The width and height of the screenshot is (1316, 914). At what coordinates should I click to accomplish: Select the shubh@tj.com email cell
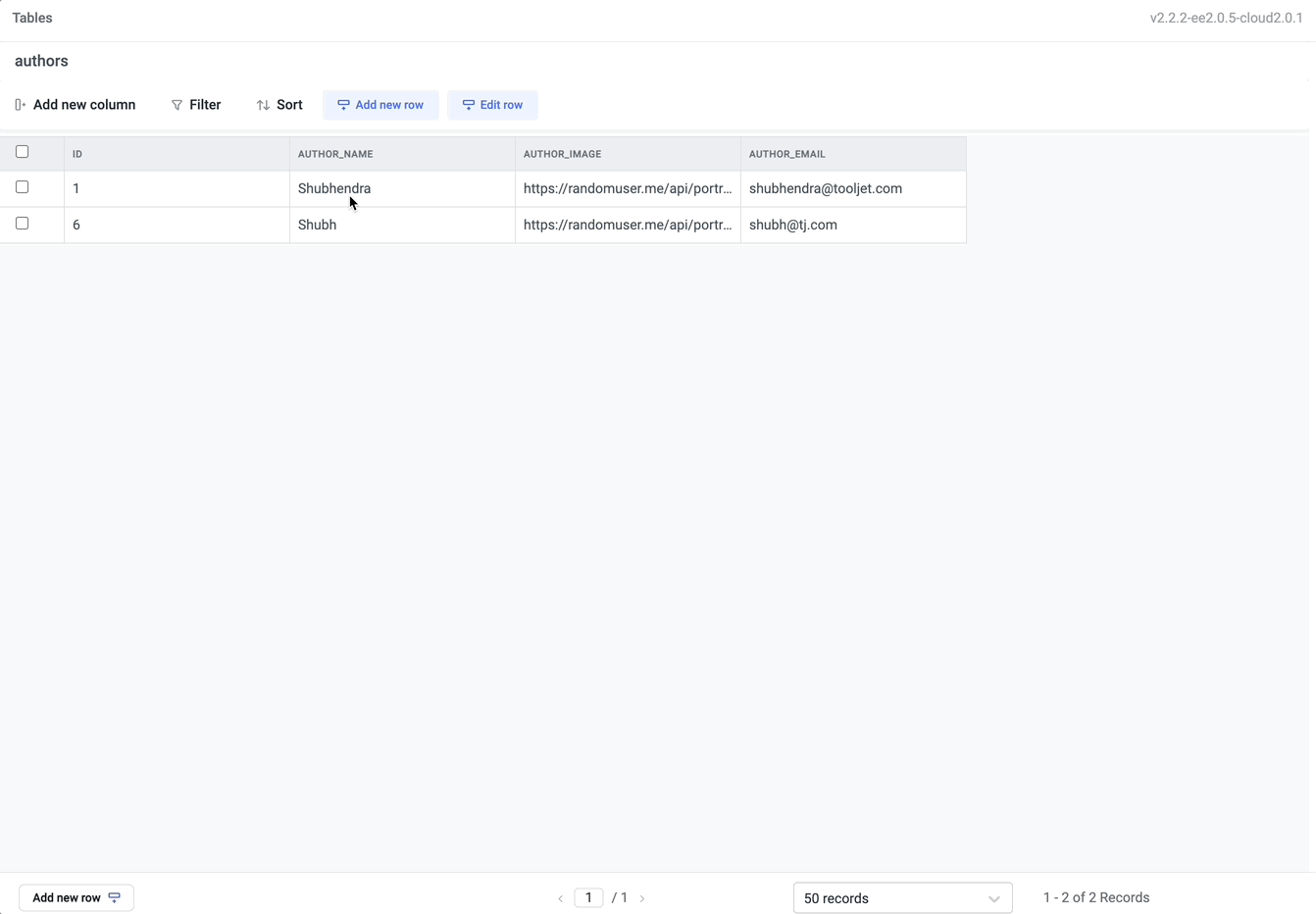click(x=792, y=225)
